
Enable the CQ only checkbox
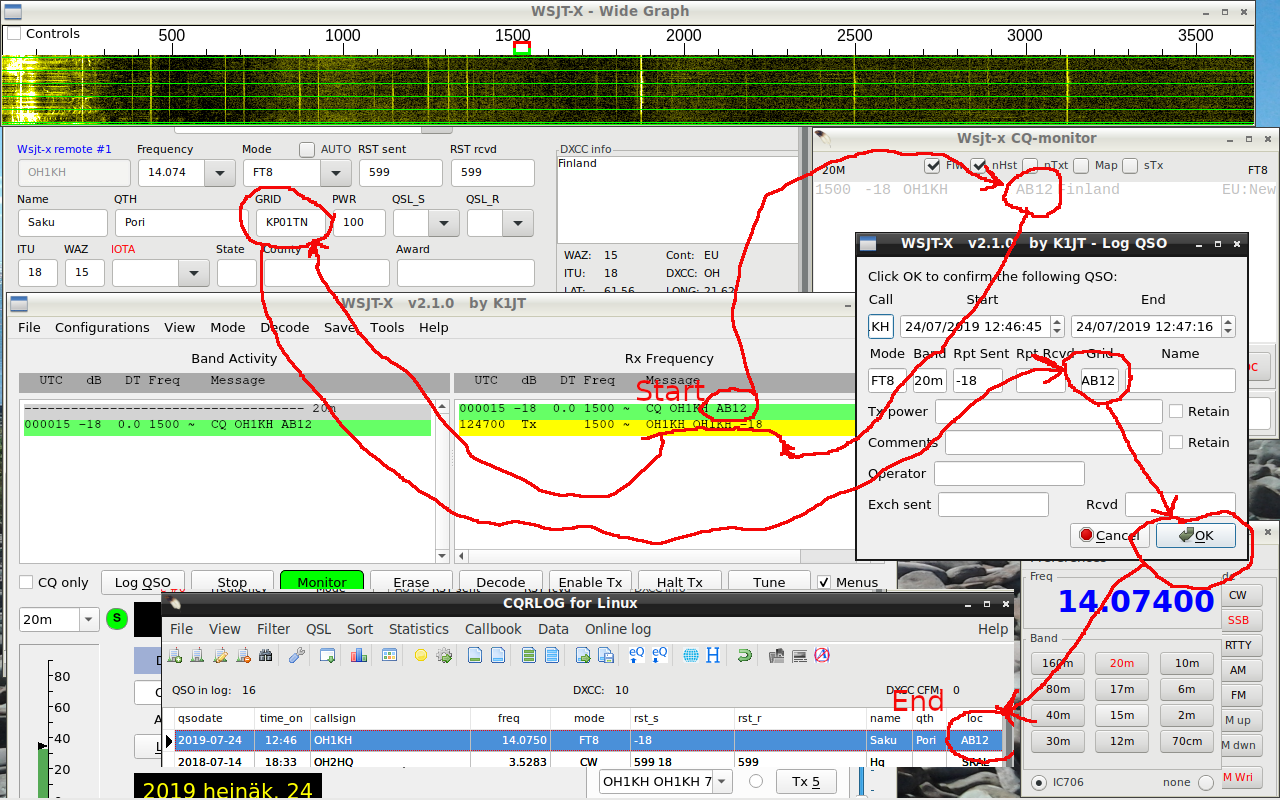[x=27, y=582]
